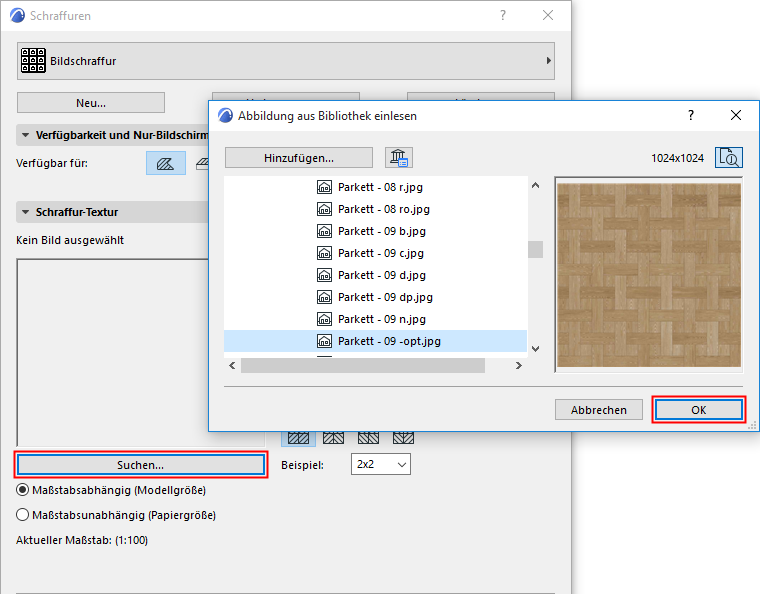The width and height of the screenshot is (760, 594).
Task: Open the library manager icon
Action: point(399,157)
